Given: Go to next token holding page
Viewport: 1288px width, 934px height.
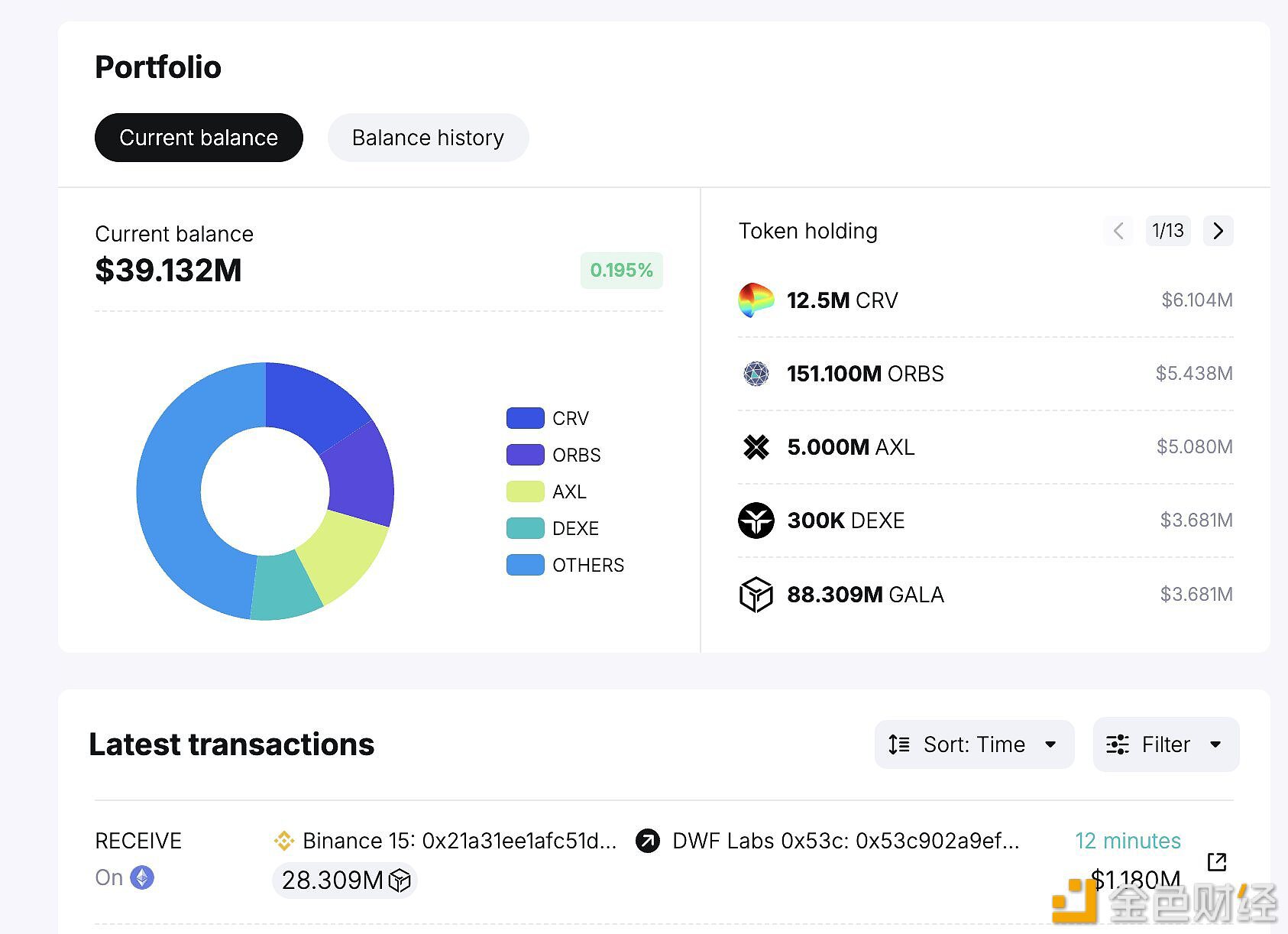Looking at the screenshot, I should pyautogui.click(x=1218, y=231).
